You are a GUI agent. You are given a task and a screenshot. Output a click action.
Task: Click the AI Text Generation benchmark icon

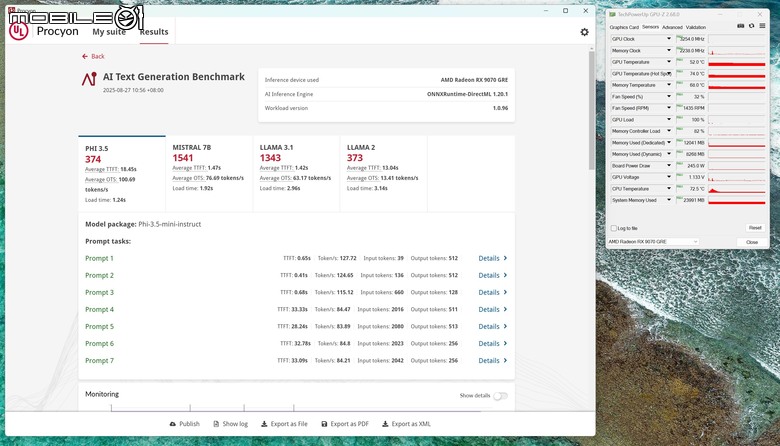[90, 79]
